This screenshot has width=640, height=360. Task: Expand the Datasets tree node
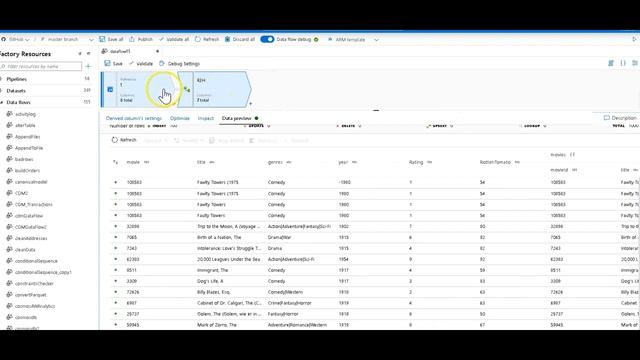pos(2,91)
